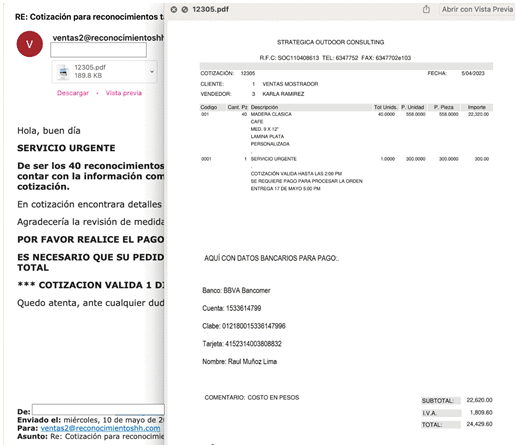
Task: Click the circled slash icon beside 12305.pdf
Action: point(184,9)
